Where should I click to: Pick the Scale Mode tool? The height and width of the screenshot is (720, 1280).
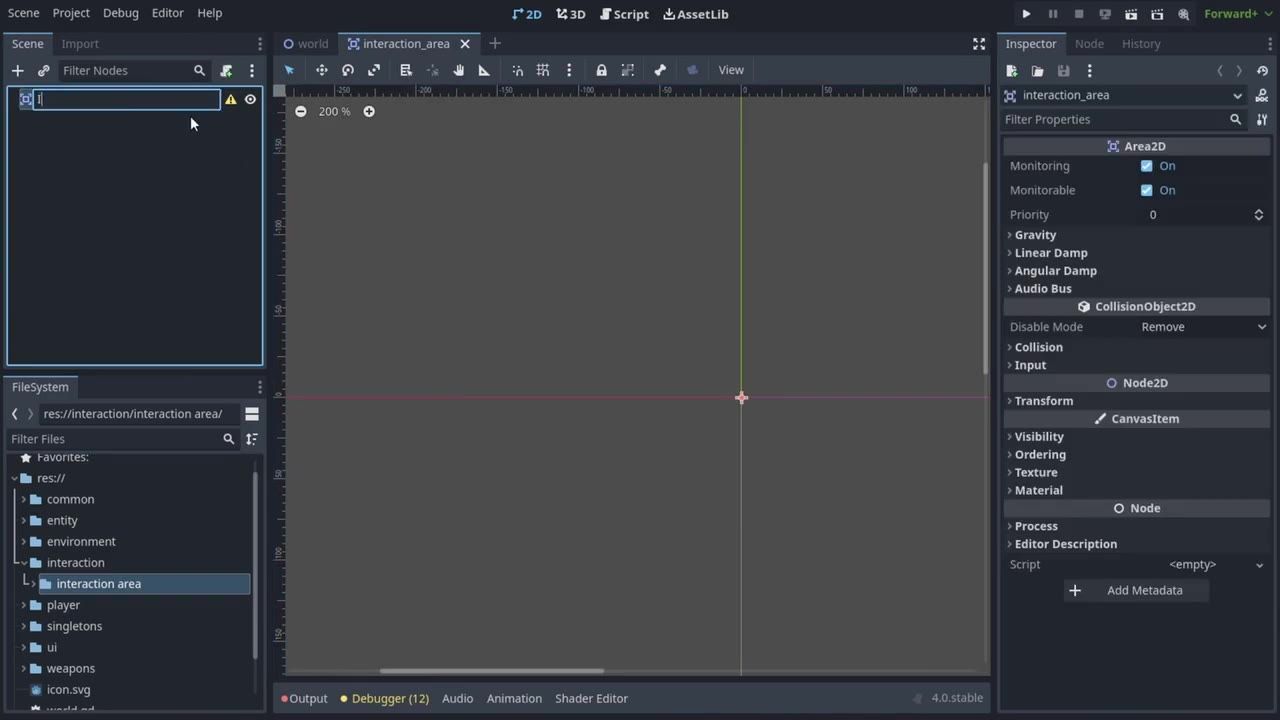tap(374, 70)
